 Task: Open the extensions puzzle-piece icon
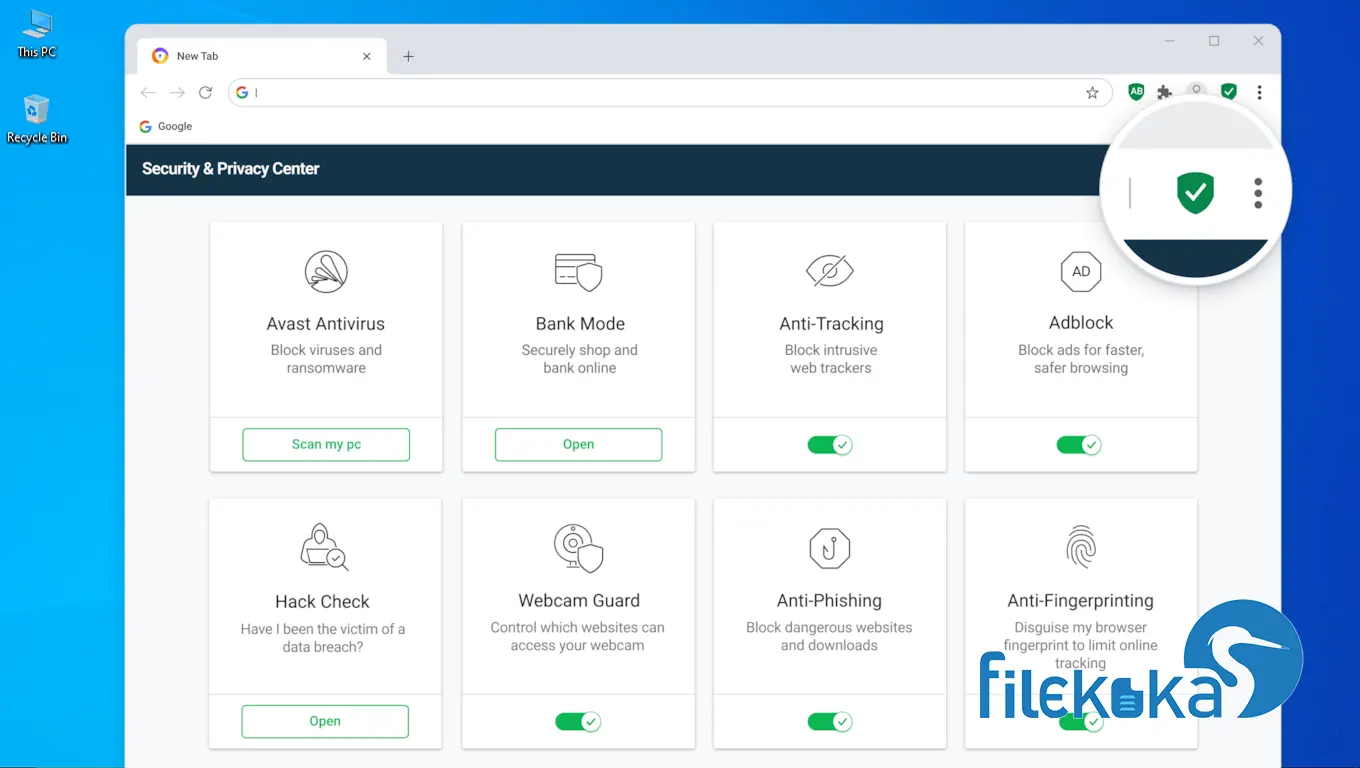pyautogui.click(x=1164, y=92)
